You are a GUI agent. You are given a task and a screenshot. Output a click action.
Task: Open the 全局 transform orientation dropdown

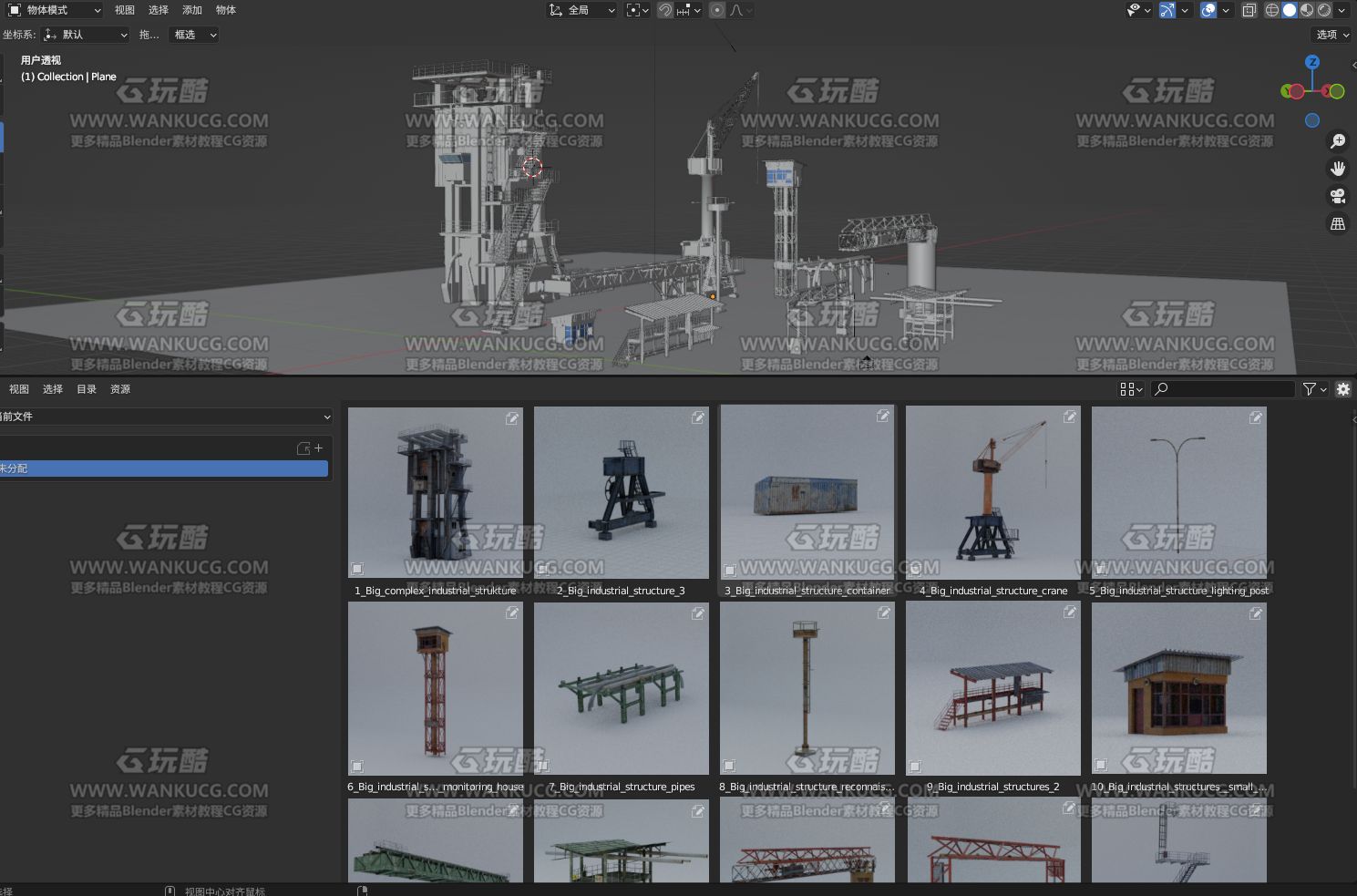tap(581, 10)
